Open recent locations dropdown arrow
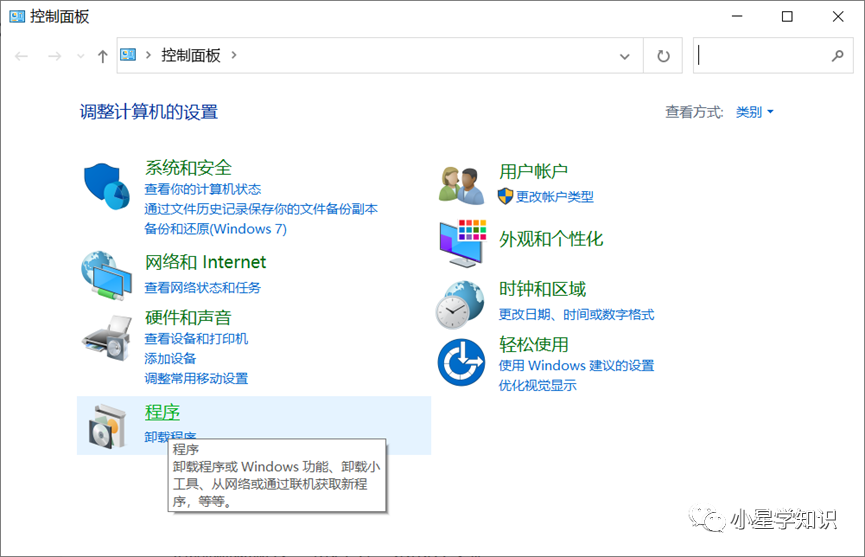The height and width of the screenshot is (557, 865). (81, 56)
